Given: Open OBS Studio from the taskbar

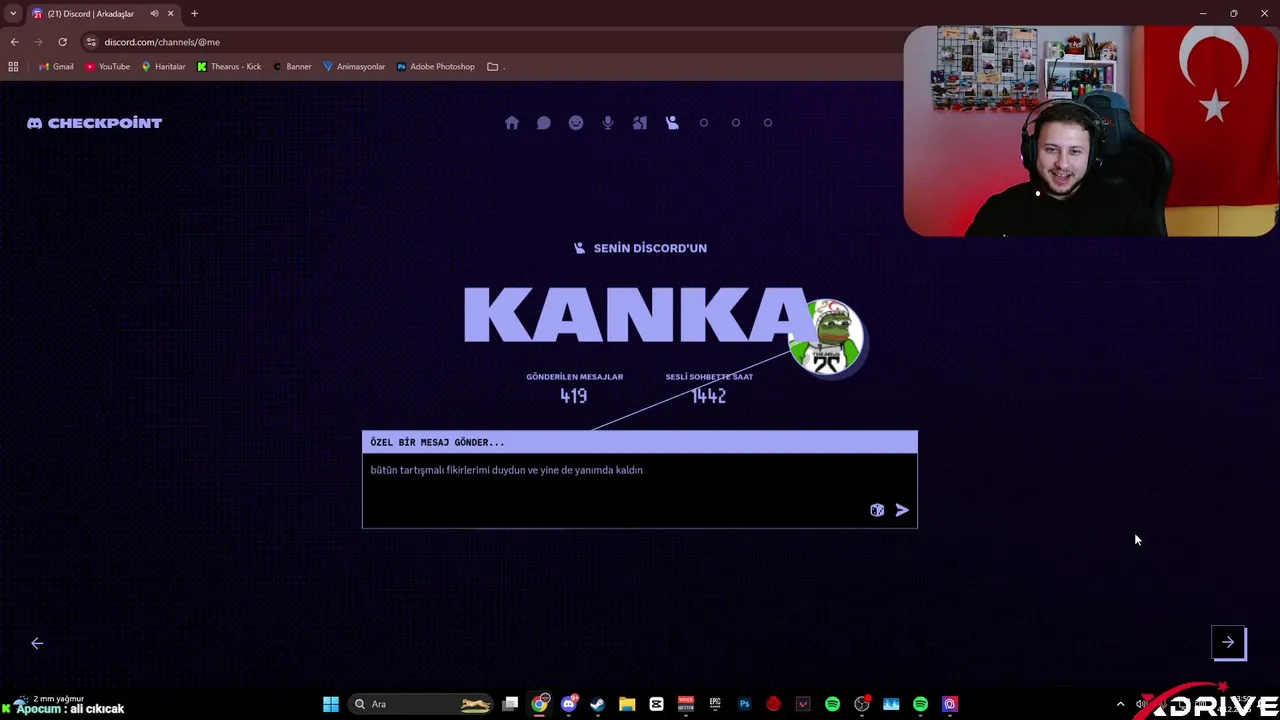Looking at the screenshot, I should coord(862,704).
